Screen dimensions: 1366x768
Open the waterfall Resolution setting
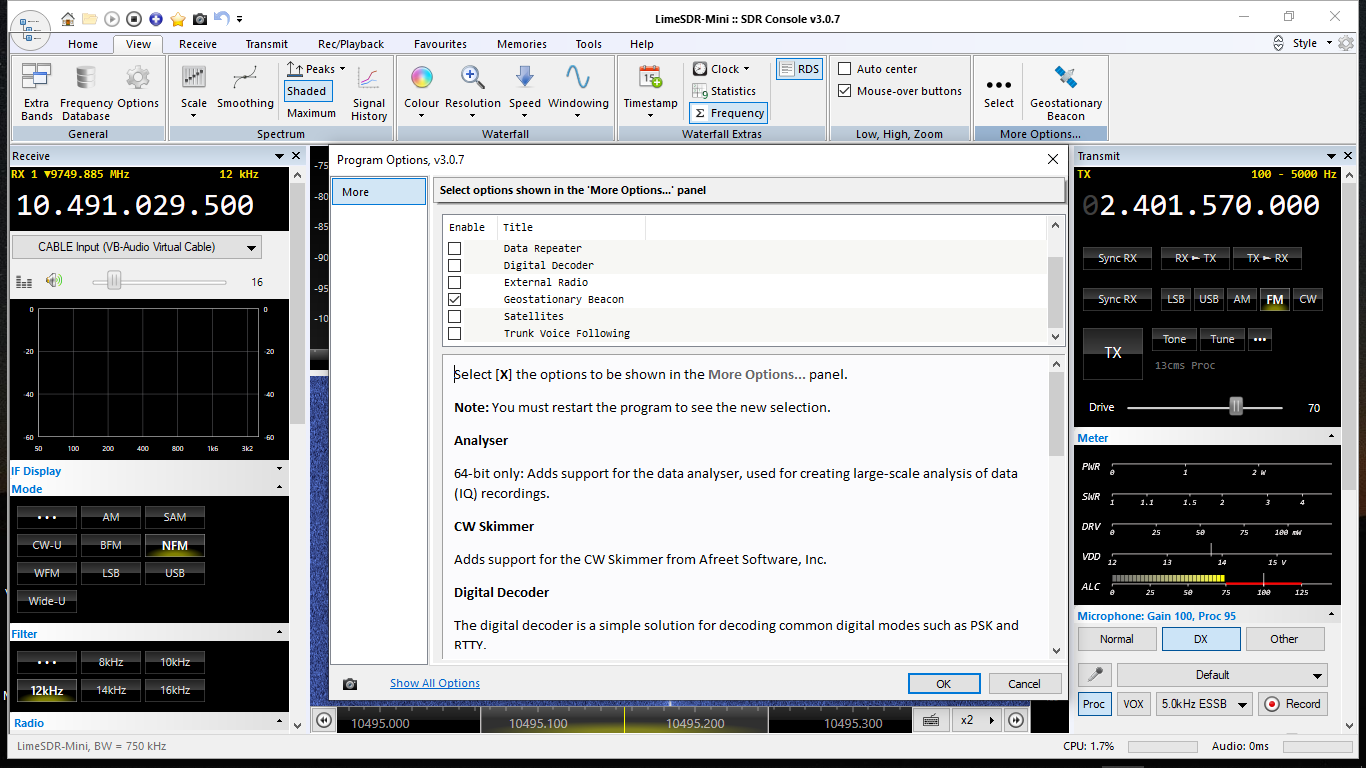473,92
